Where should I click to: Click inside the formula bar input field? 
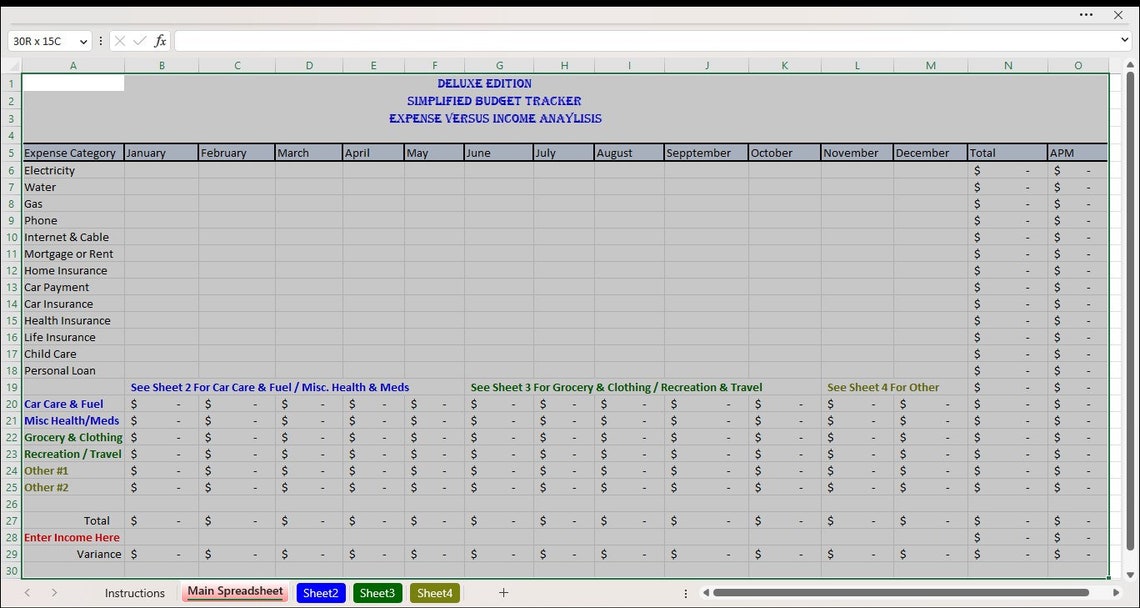point(600,41)
